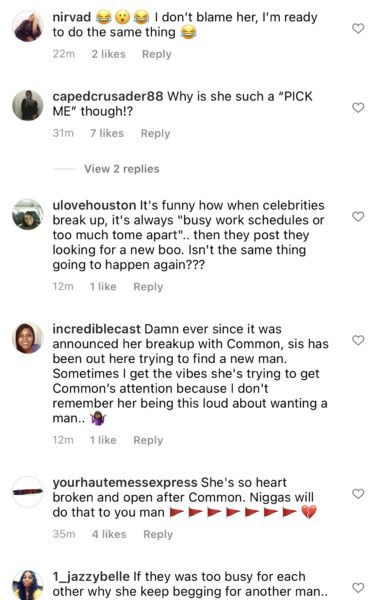Image resolution: width=382 pixels, height=600 pixels.
Task: Reply to yourhautemessexpress's comment
Action: pos(158,534)
